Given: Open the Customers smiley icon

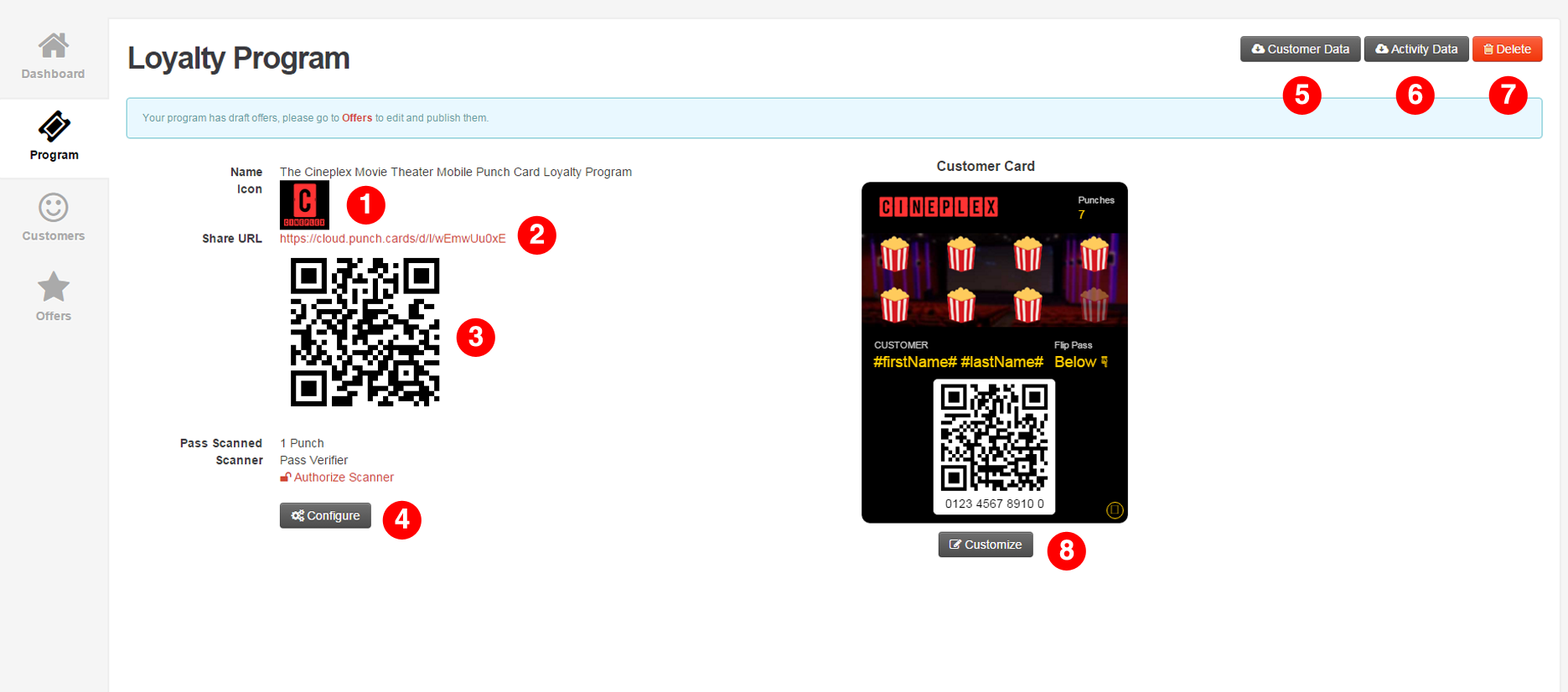Looking at the screenshot, I should 54,207.
